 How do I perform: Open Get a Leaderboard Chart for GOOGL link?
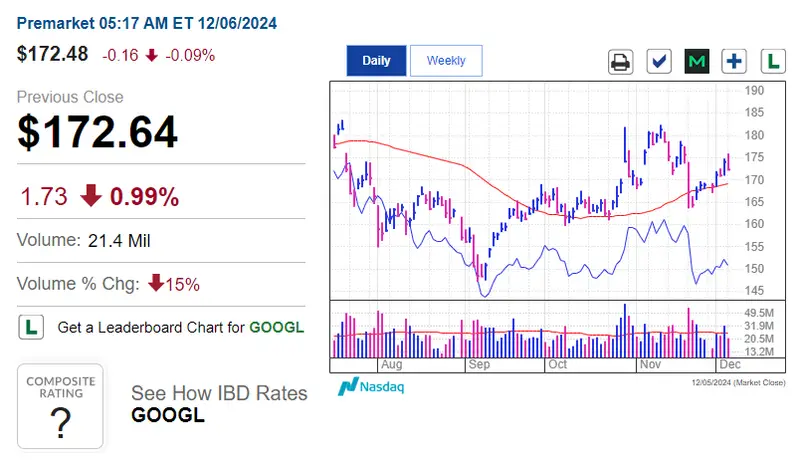[181, 327]
